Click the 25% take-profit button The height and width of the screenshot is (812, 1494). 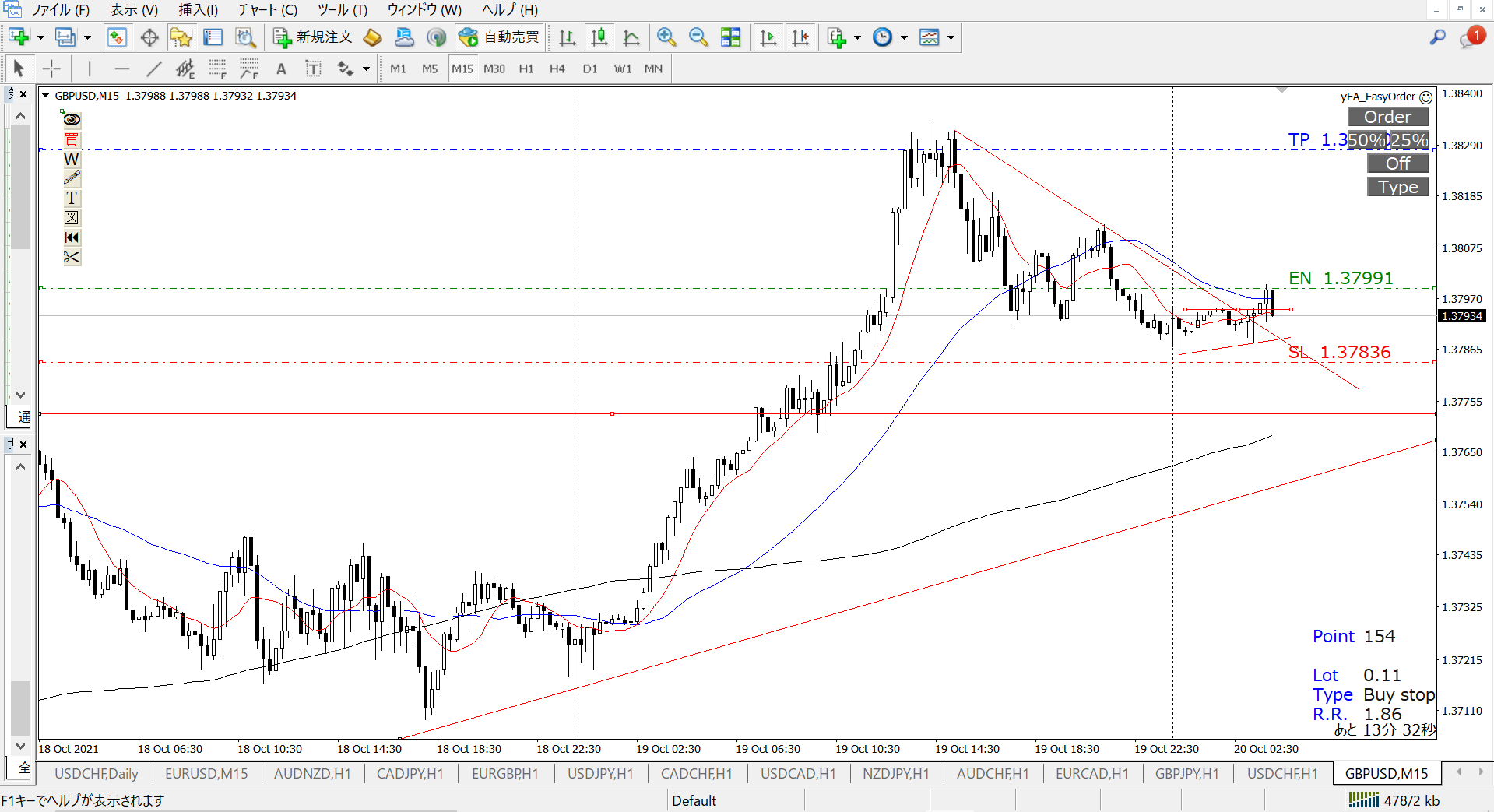pyautogui.click(x=1410, y=140)
